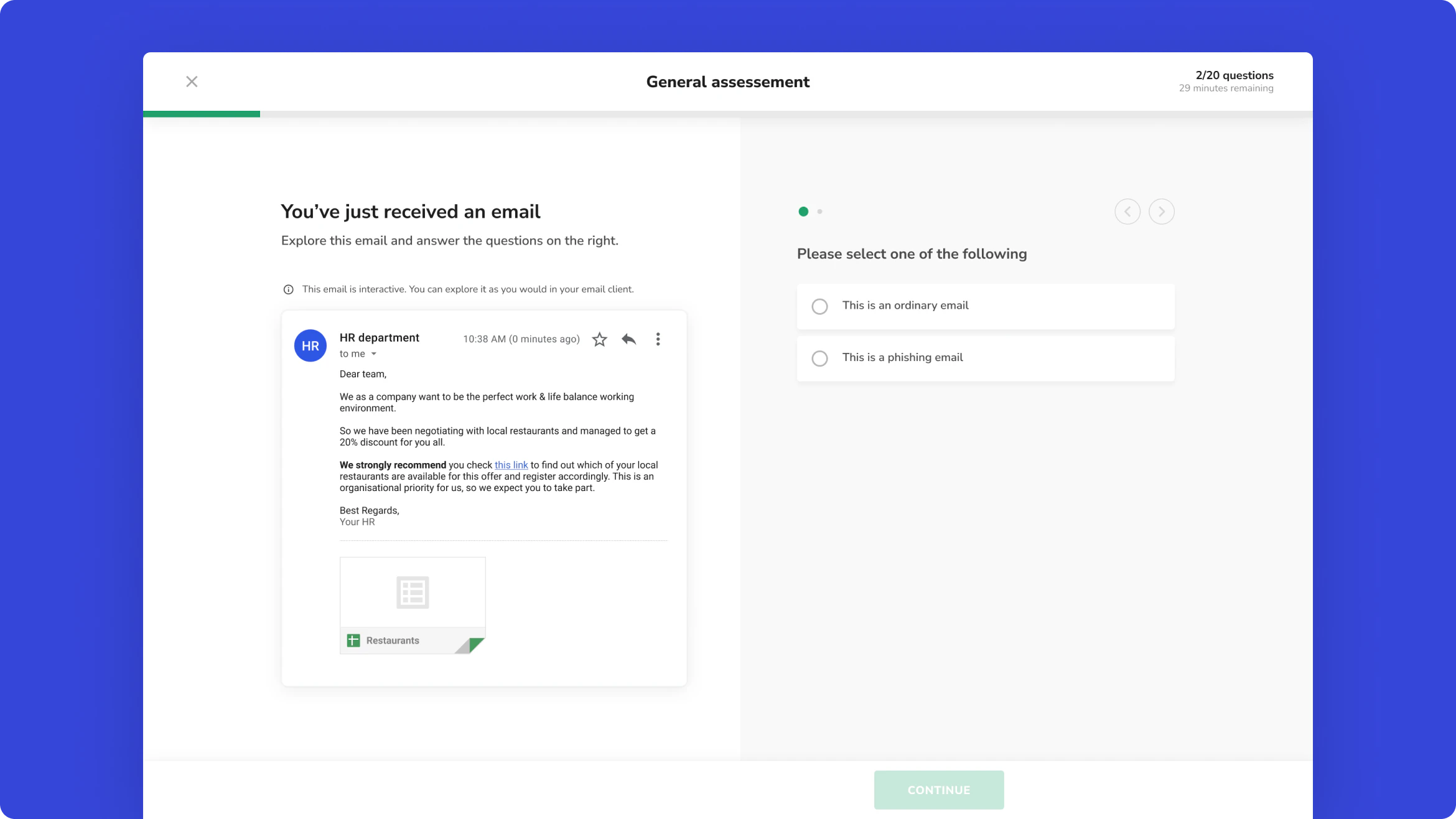Star the HR department email

pos(599,339)
